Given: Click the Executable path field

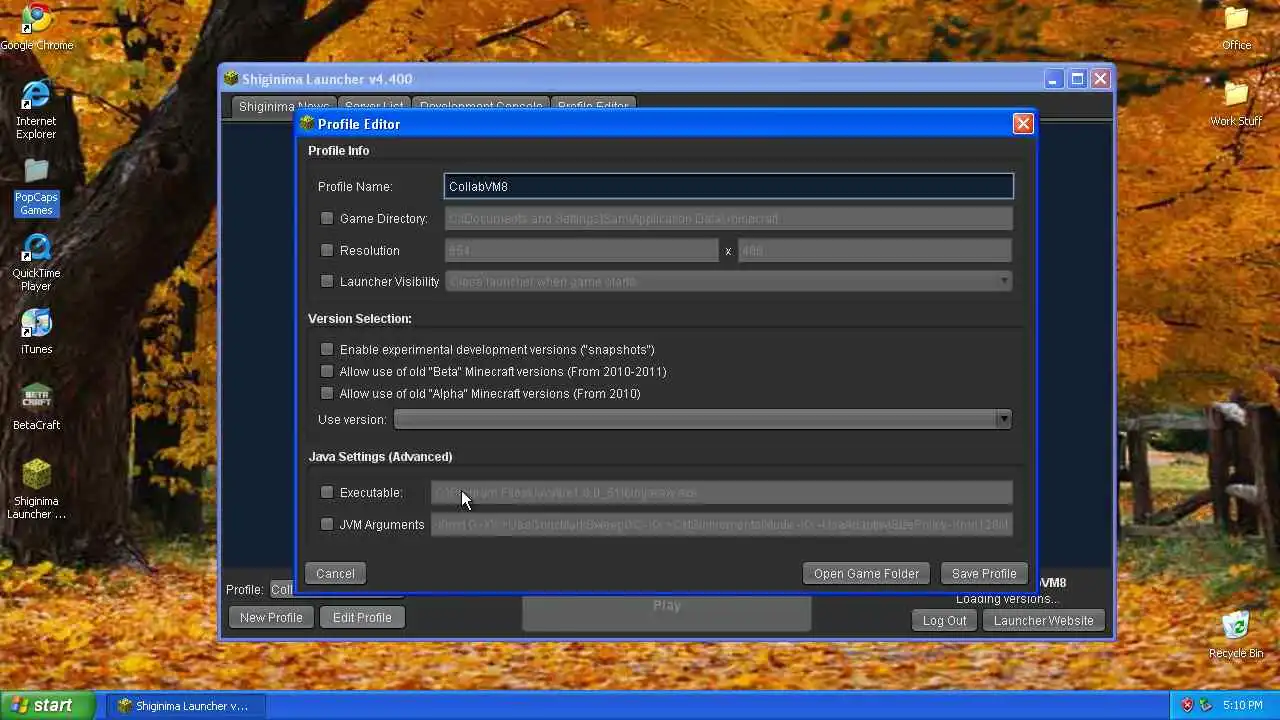Looking at the screenshot, I should tap(722, 492).
